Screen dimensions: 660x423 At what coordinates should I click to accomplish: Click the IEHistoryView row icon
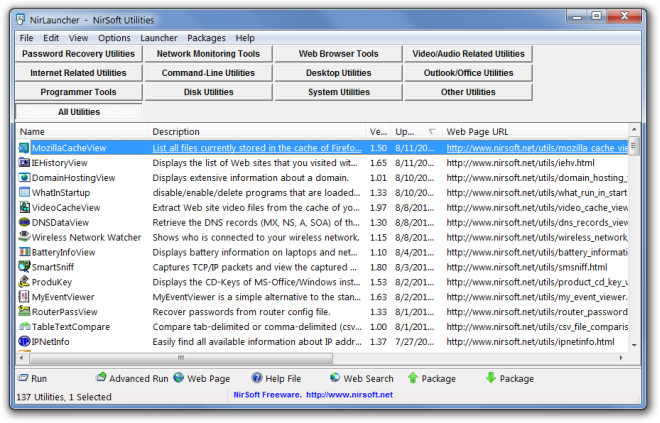point(24,163)
